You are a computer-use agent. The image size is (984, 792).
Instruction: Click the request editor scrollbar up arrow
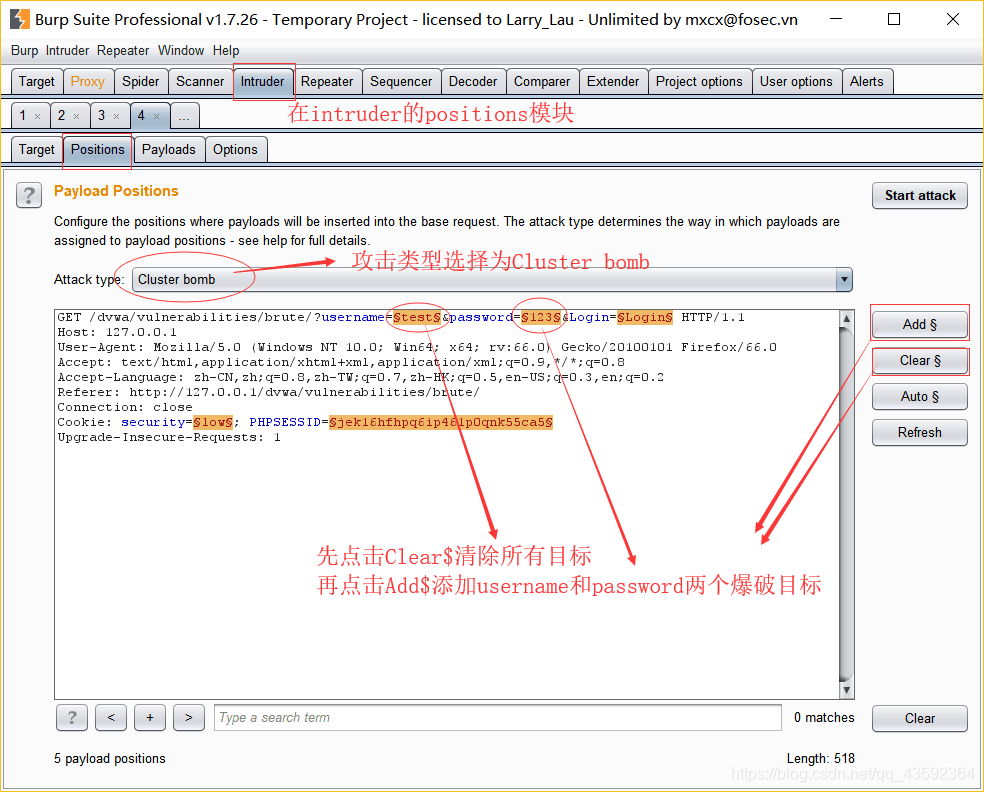pyautogui.click(x=847, y=318)
